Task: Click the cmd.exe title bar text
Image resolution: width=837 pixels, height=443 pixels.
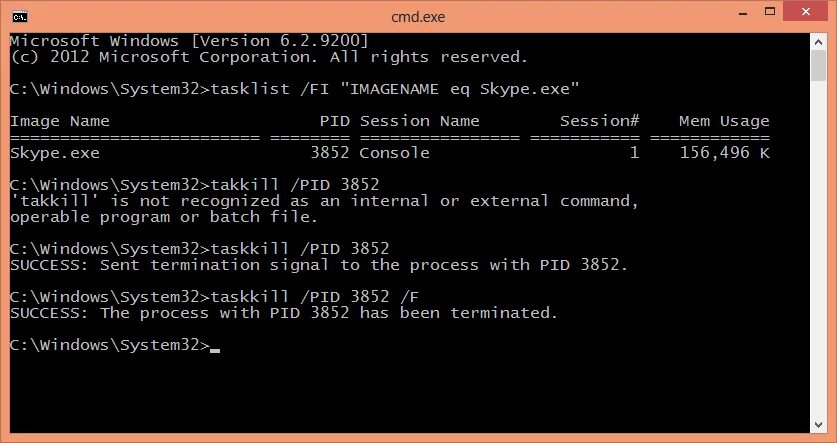Action: (418, 17)
